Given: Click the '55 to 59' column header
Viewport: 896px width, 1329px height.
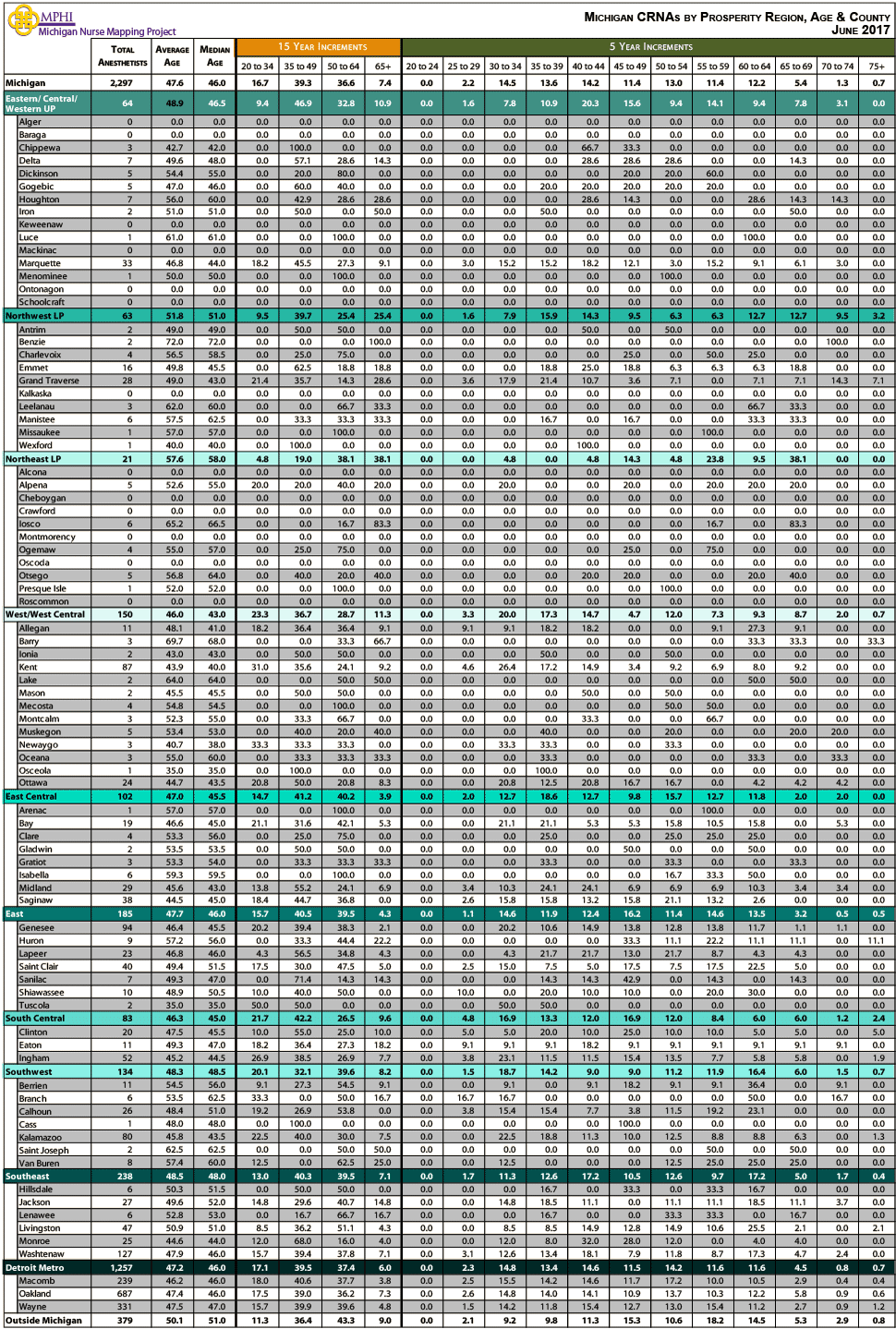Looking at the screenshot, I should click(x=713, y=66).
